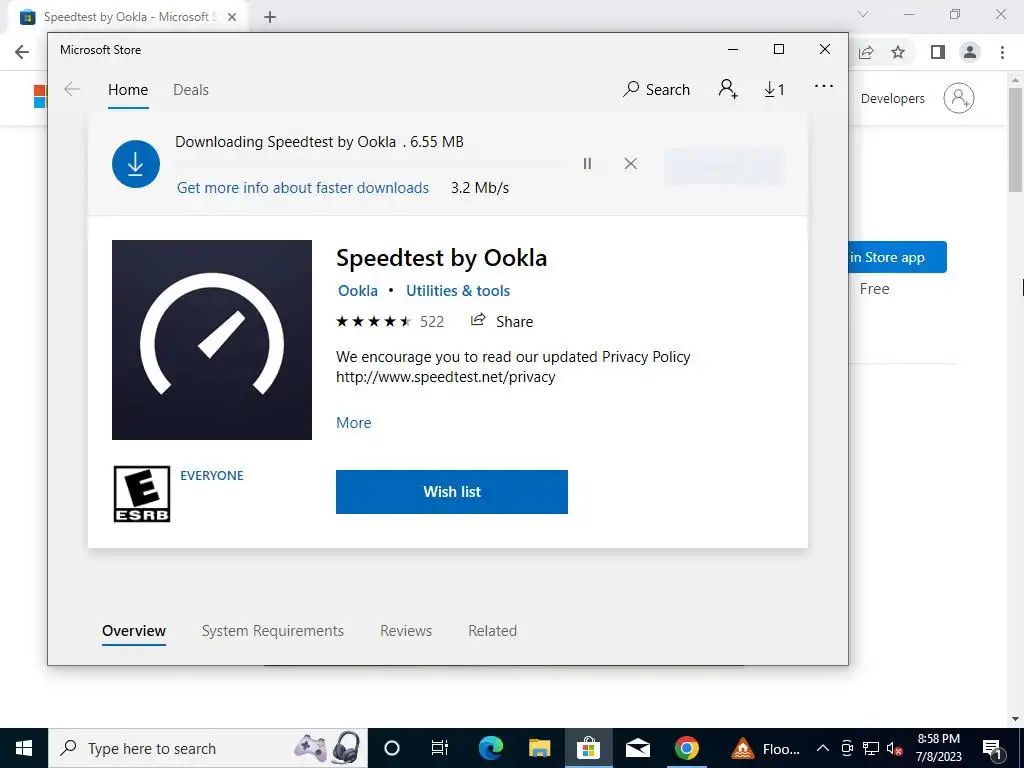The image size is (1024, 768).
Task: Open the Meet Now tray icon
Action: coord(847,748)
